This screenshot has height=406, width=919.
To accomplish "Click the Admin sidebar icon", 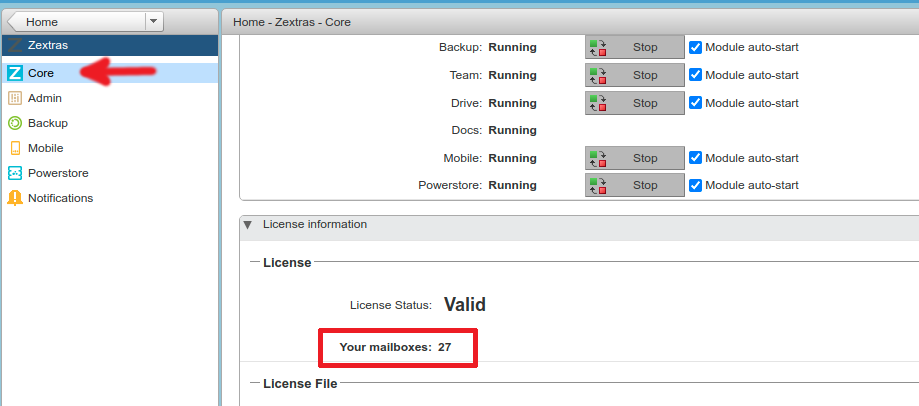I will [15, 98].
